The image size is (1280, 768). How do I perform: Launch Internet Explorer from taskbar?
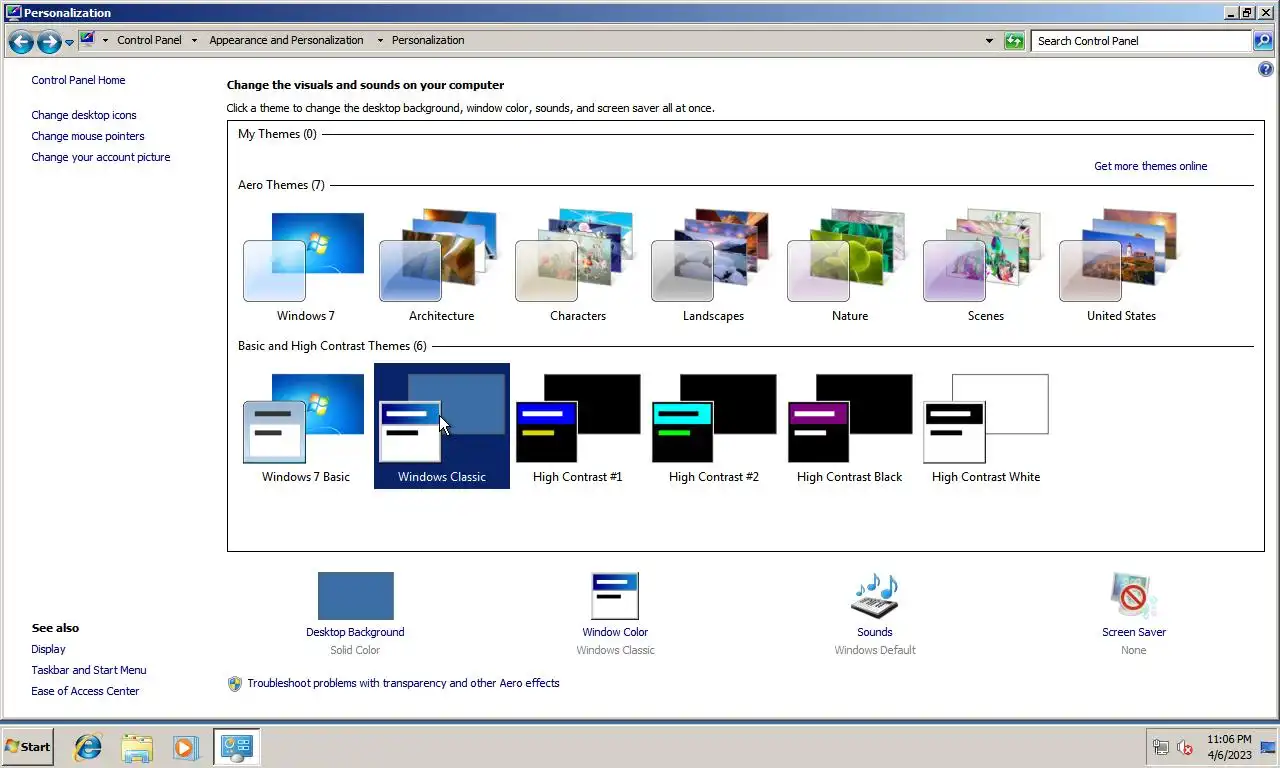88,747
